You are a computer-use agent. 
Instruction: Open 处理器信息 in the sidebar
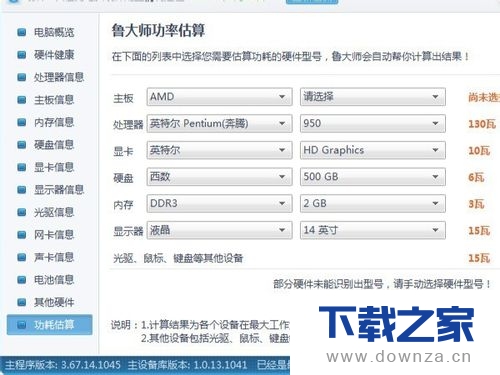coord(59,77)
